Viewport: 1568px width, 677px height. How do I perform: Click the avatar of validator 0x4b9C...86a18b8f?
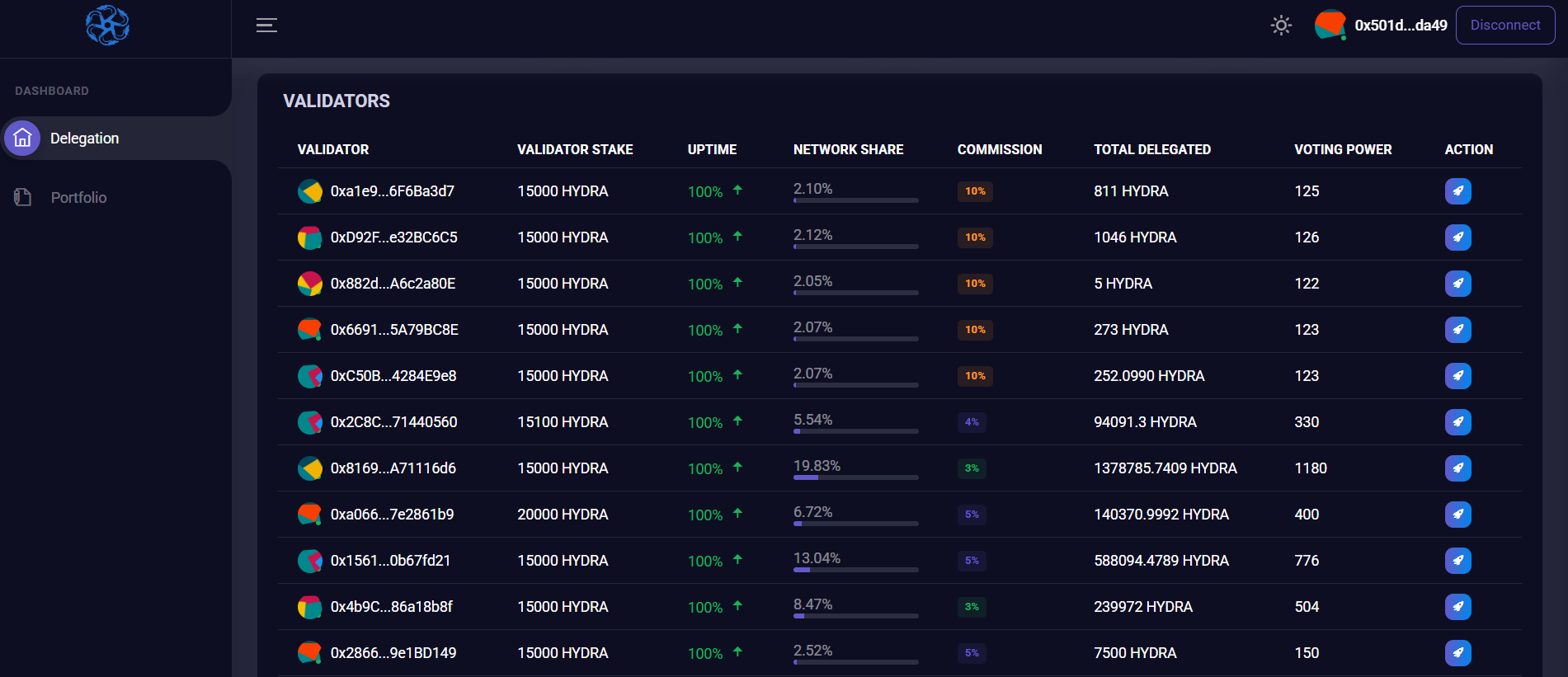tap(310, 607)
